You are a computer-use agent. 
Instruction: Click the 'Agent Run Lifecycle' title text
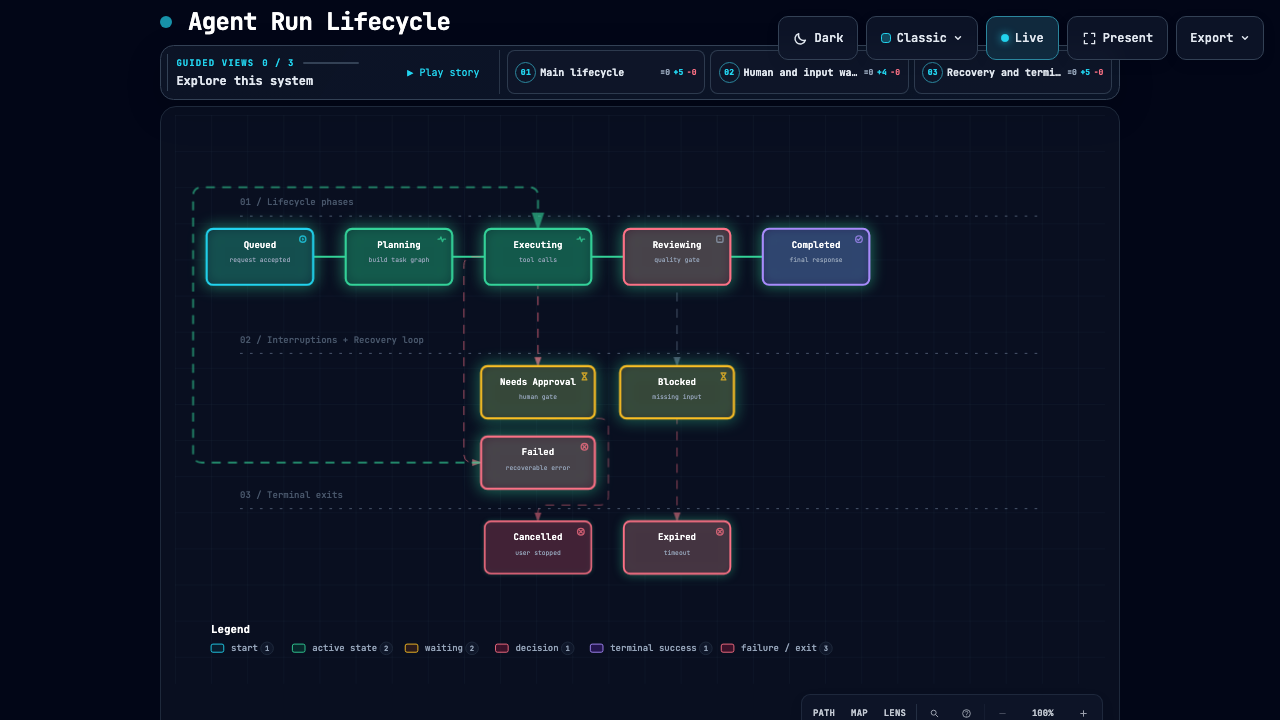tap(319, 22)
